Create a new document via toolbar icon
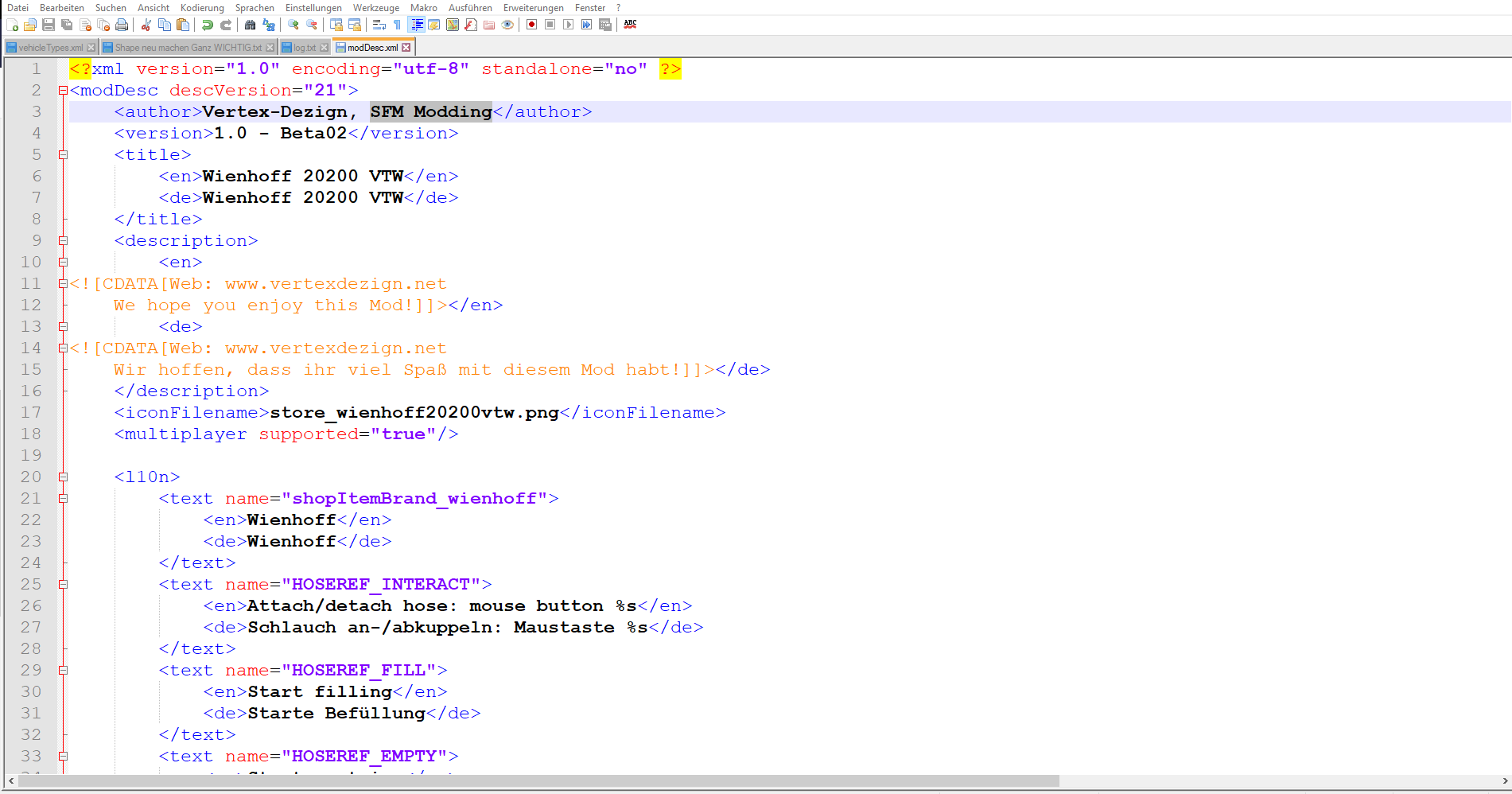 13,25
